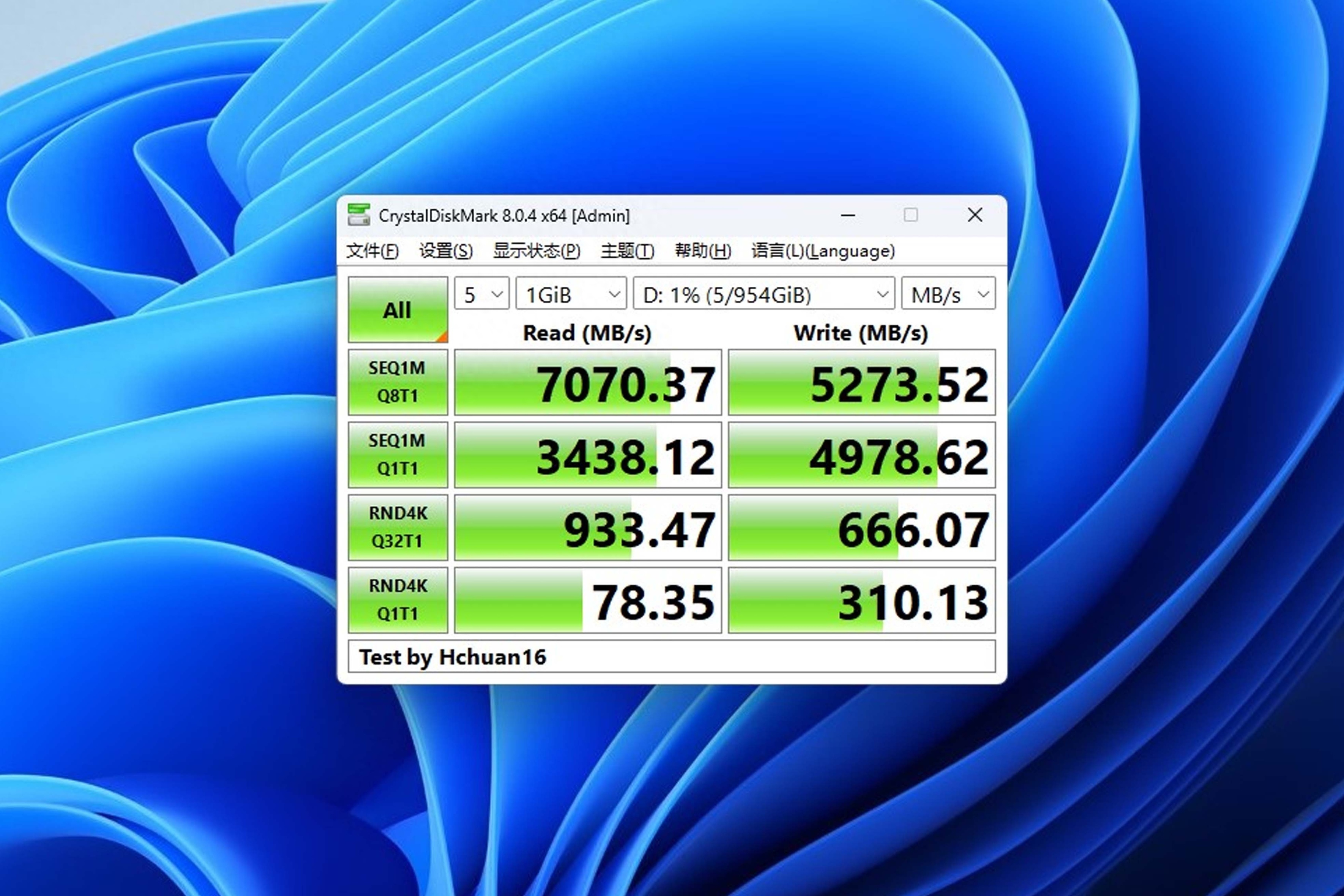
Task: Click the CrystalDiskMark app icon in title bar
Action: point(358,215)
